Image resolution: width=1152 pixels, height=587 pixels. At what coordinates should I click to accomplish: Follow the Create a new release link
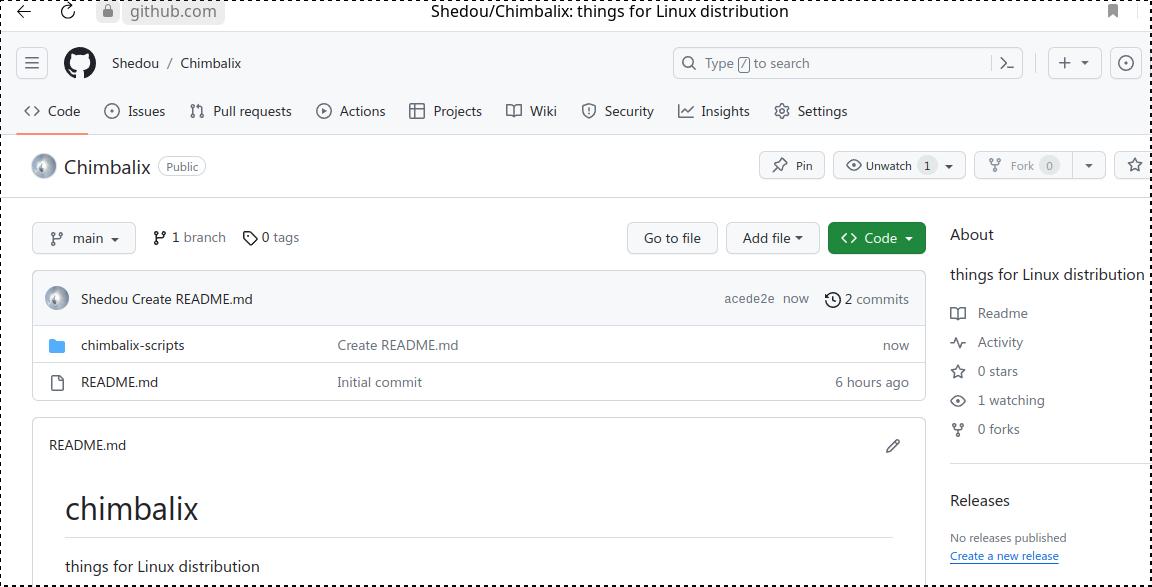[1004, 556]
